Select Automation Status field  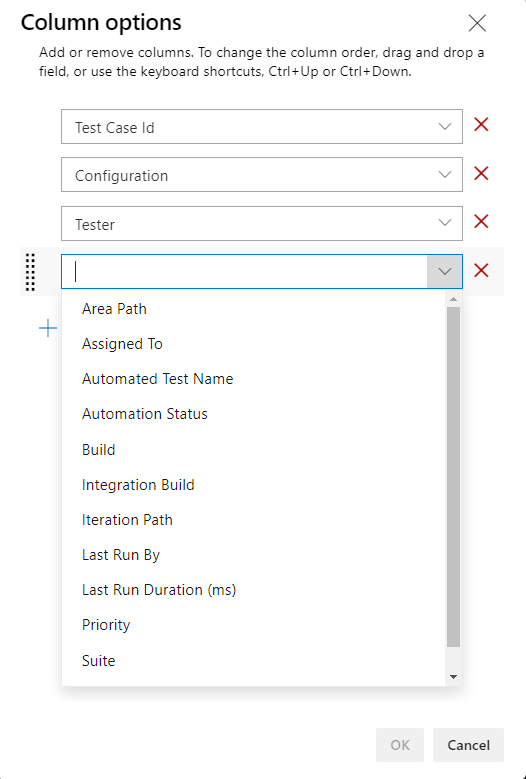point(254,414)
